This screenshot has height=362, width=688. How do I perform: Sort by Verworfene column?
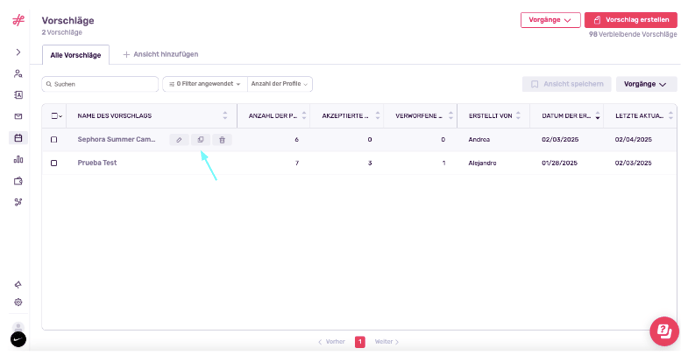(x=451, y=116)
